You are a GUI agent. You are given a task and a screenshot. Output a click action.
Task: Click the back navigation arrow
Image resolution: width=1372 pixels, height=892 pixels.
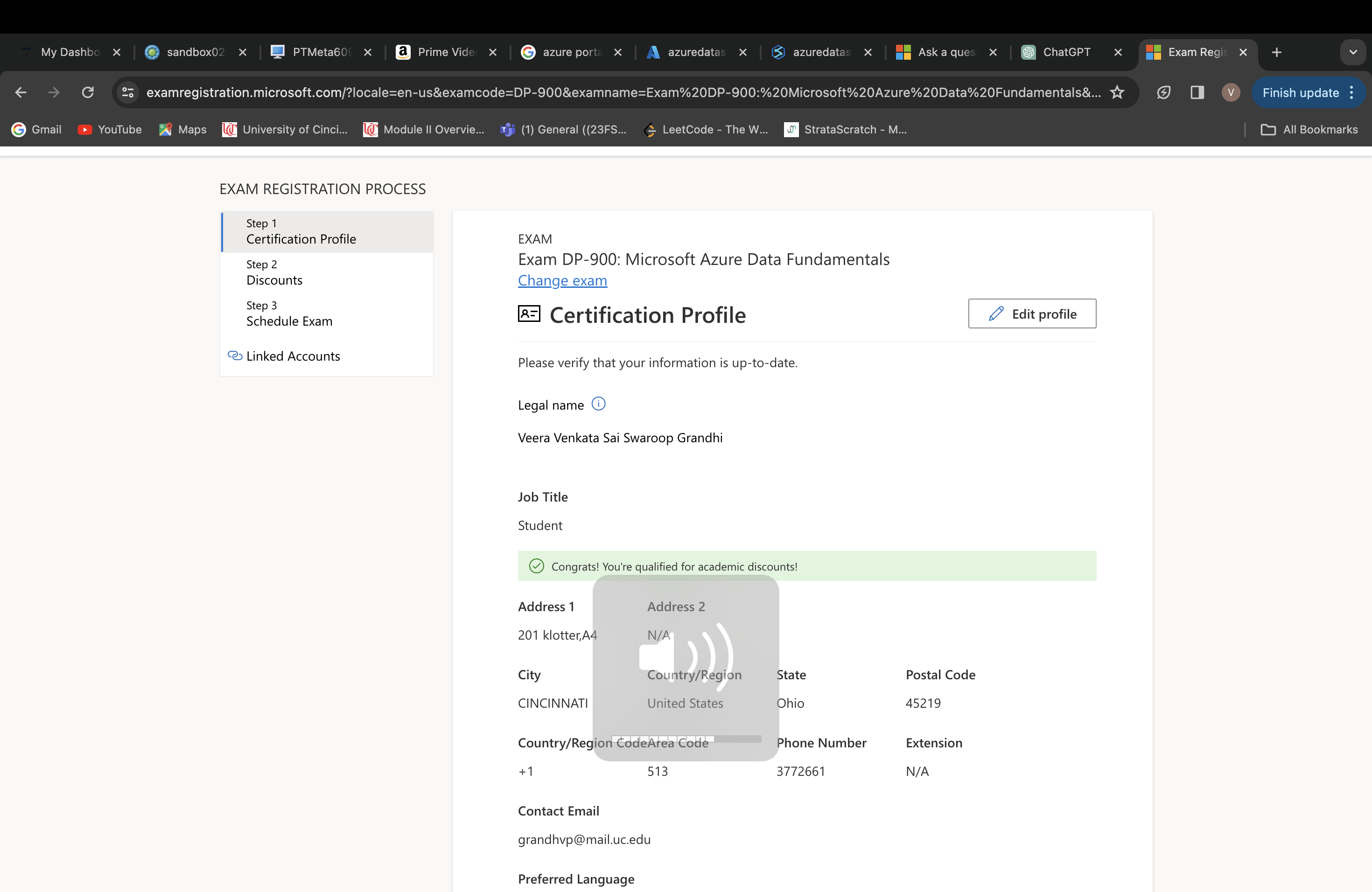21,92
